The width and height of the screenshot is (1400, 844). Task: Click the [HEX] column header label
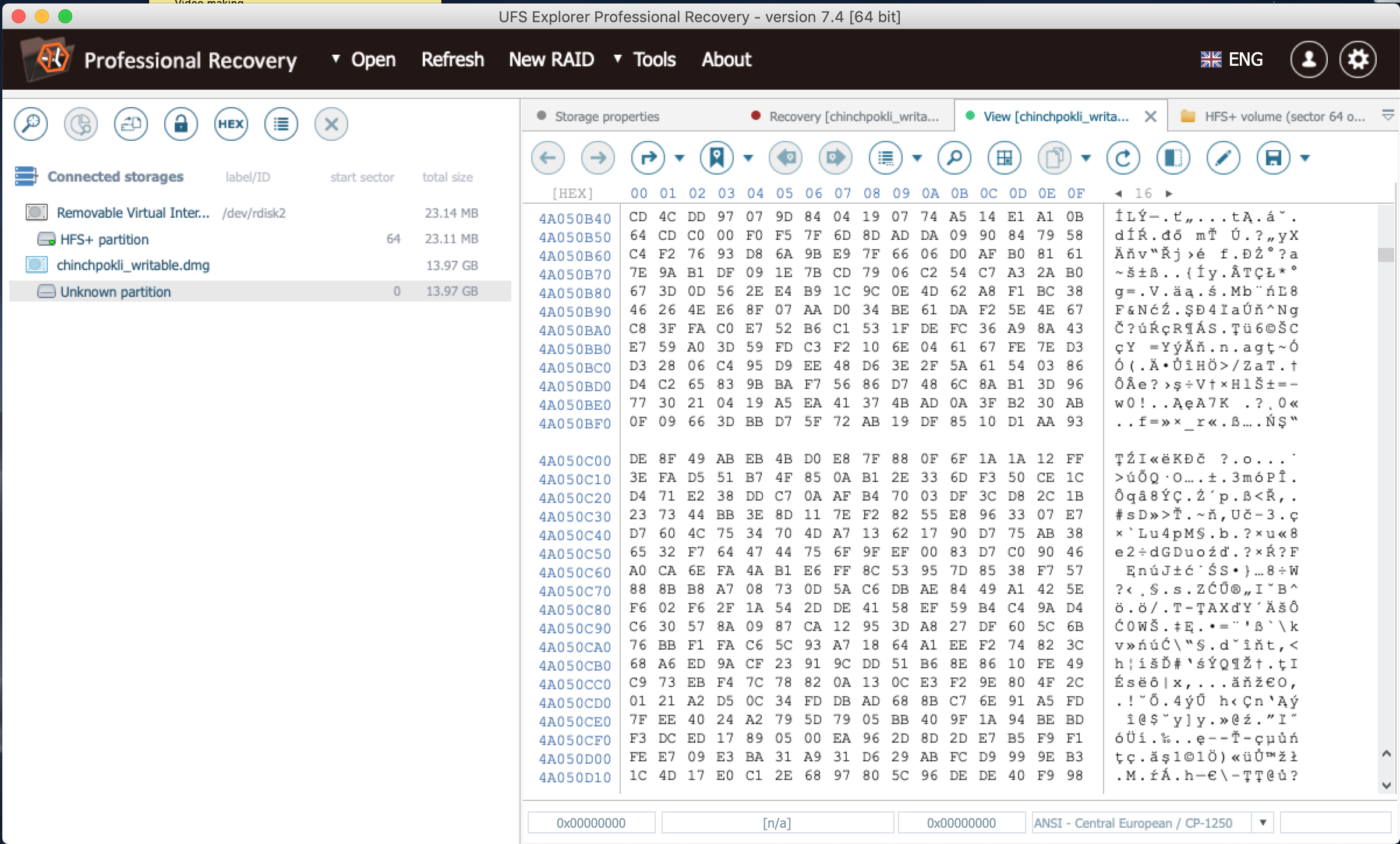click(572, 193)
